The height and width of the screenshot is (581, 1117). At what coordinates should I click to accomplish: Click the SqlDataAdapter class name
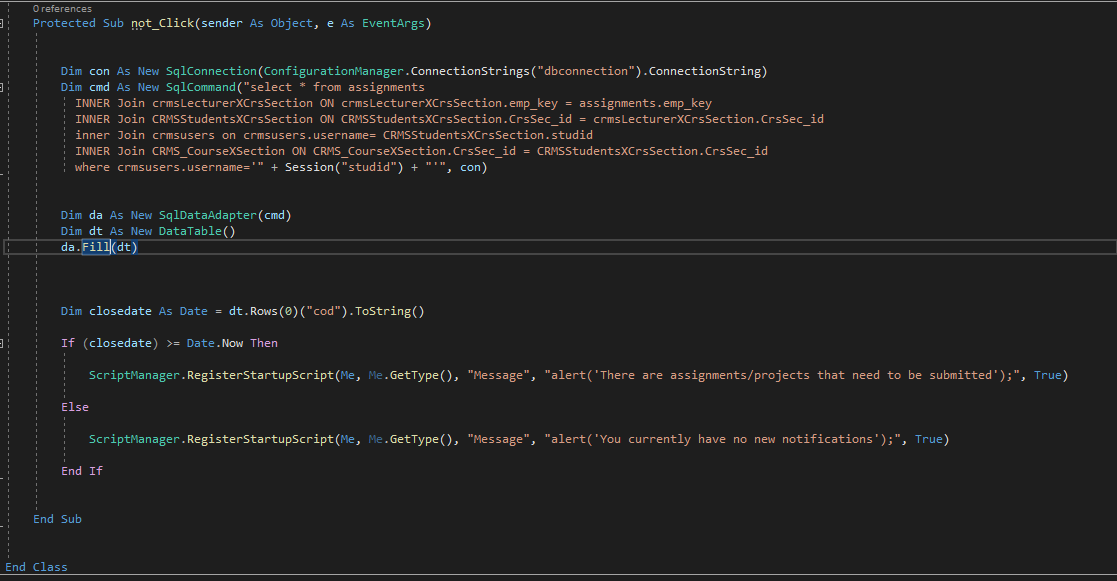pyautogui.click(x=208, y=215)
